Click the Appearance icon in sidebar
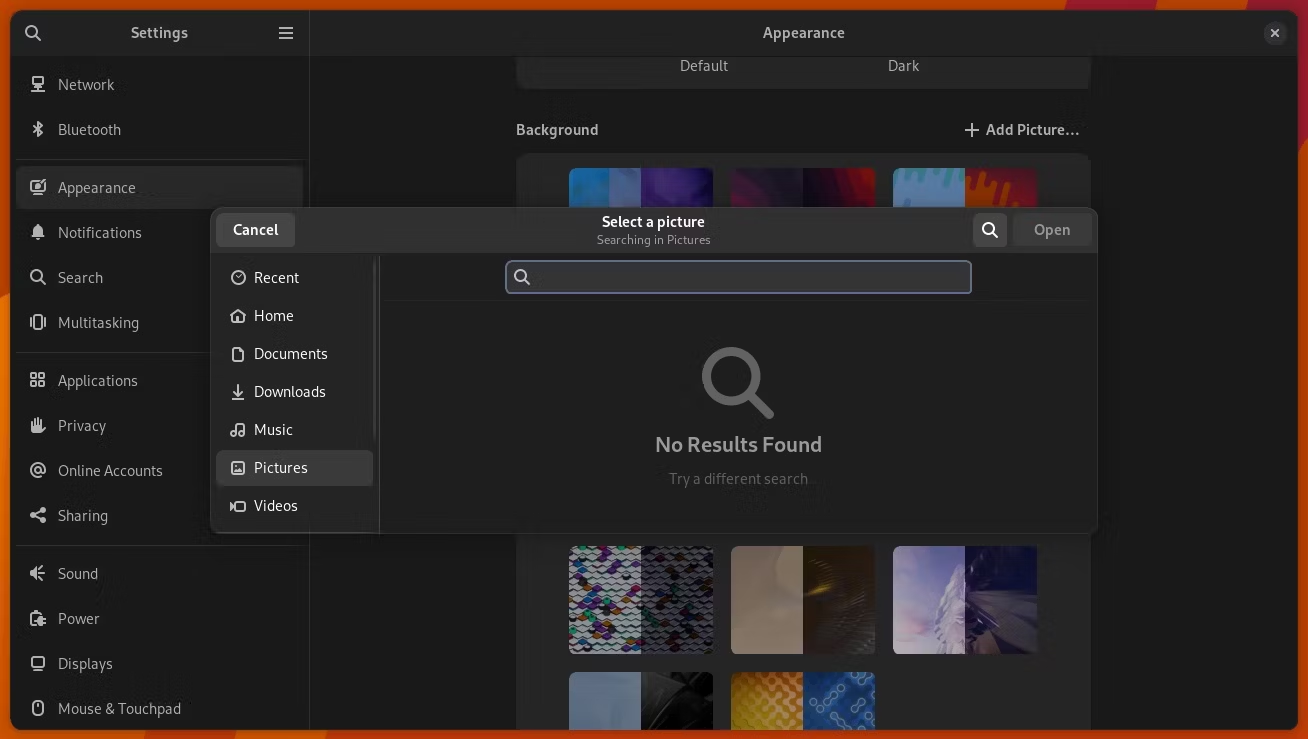The height and width of the screenshot is (739, 1308). click(x=38, y=188)
